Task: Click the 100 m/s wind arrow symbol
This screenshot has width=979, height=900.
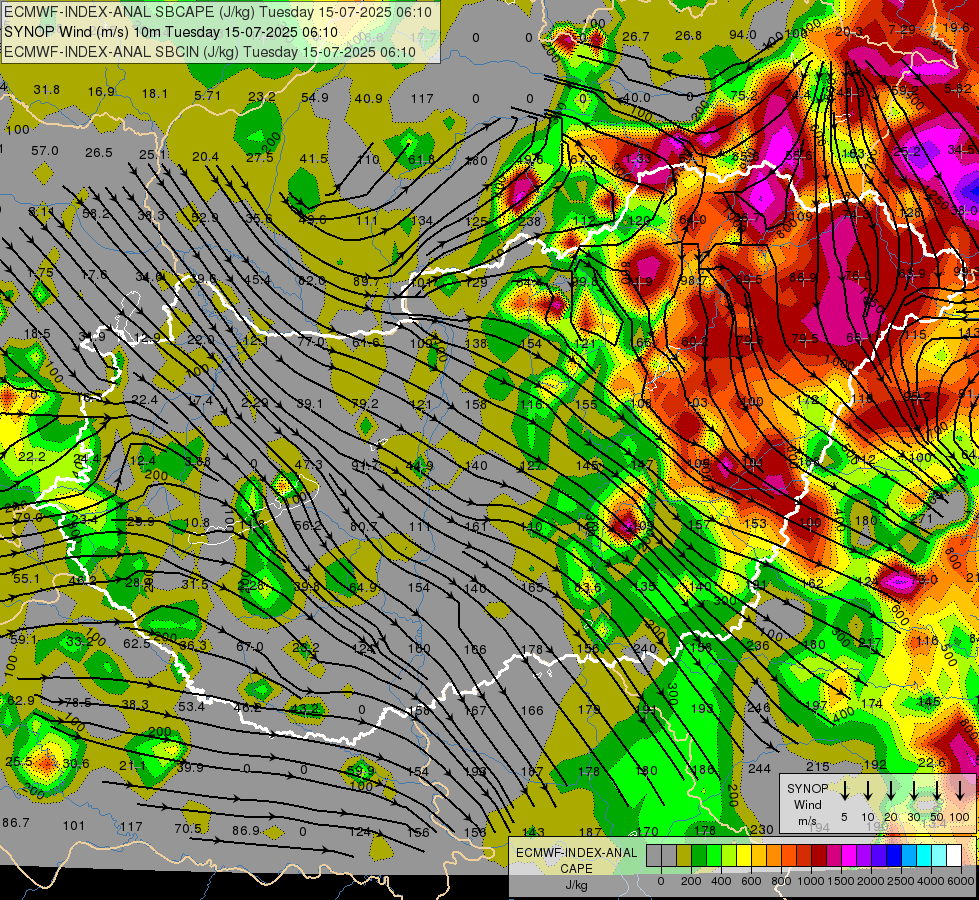Action: 960,791
